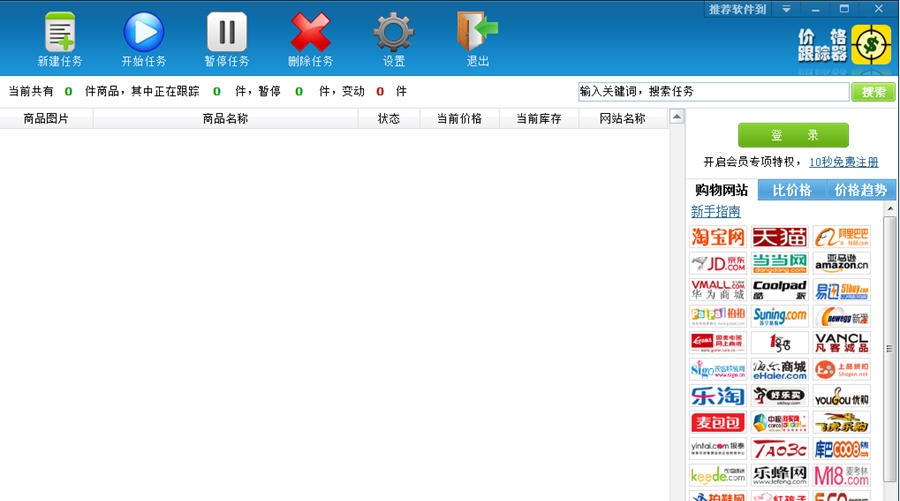Sort by 当前价格 column header

coord(459,119)
